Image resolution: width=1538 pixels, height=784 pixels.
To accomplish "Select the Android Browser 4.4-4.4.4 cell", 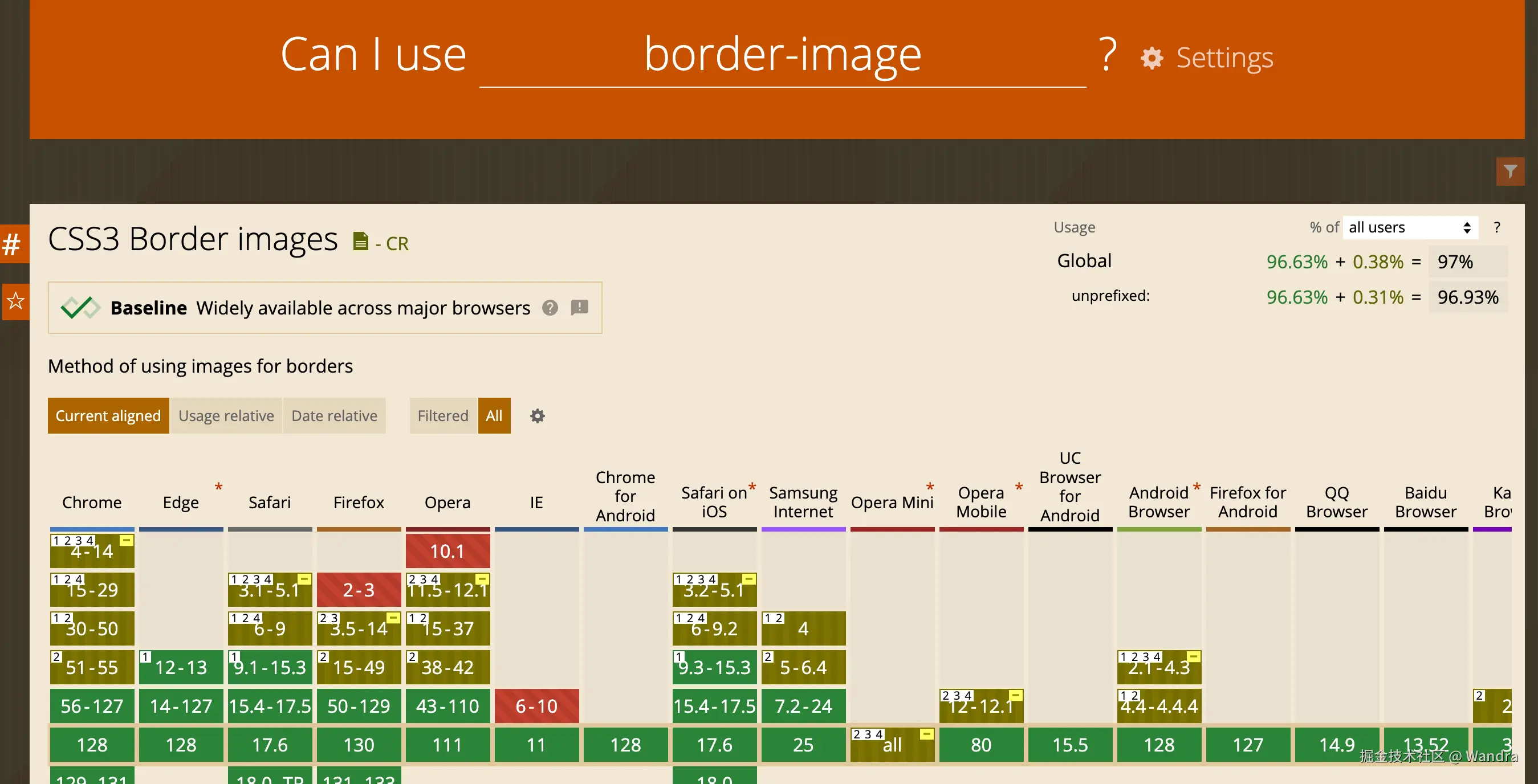I will pos(1159,706).
